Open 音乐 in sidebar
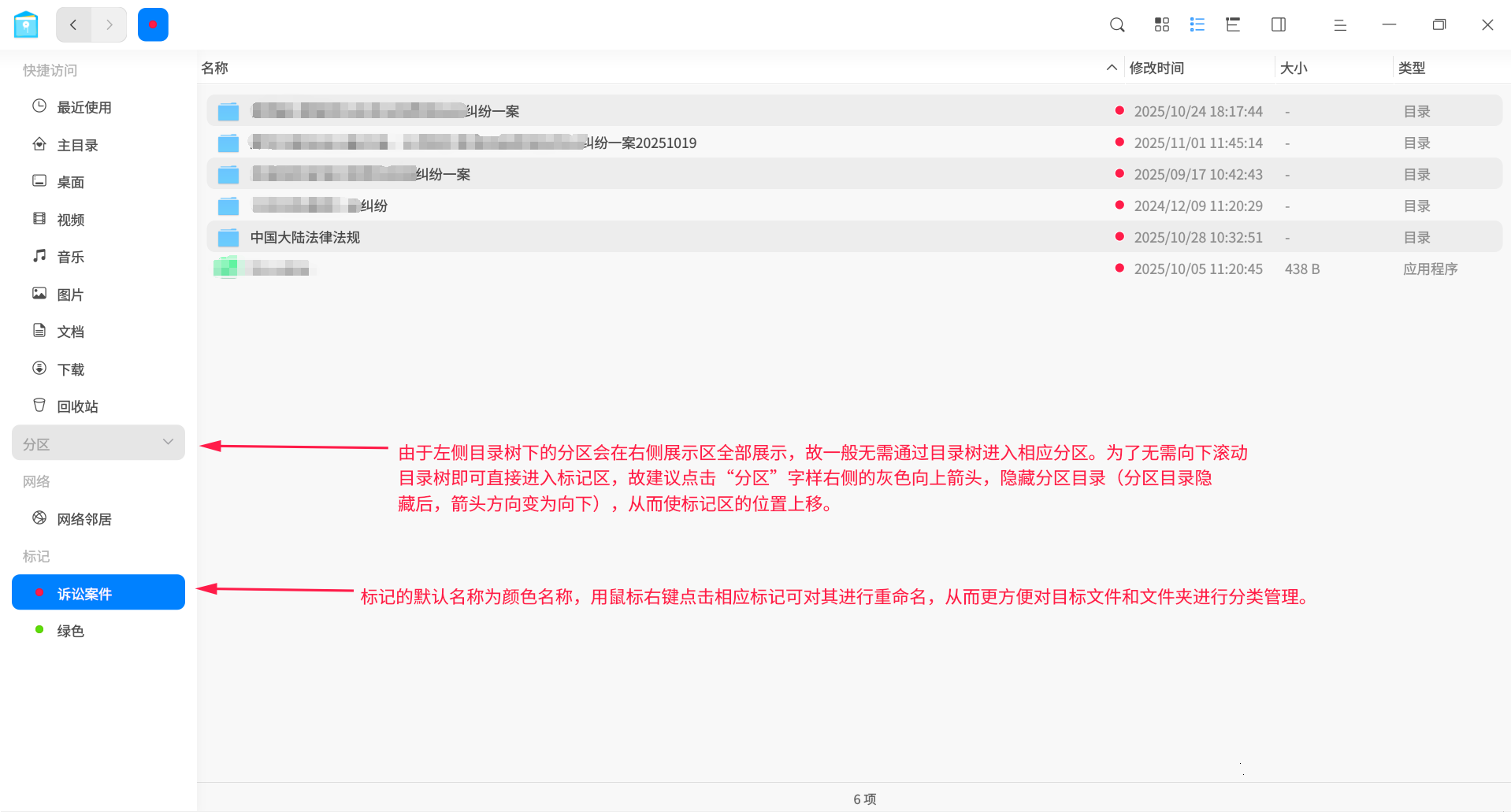The height and width of the screenshot is (812, 1511). 98,257
